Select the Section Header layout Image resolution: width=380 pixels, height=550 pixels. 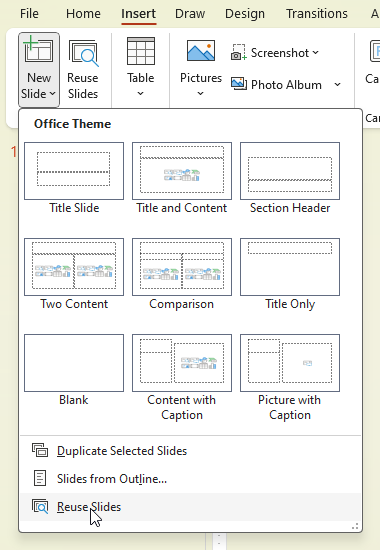(x=290, y=178)
